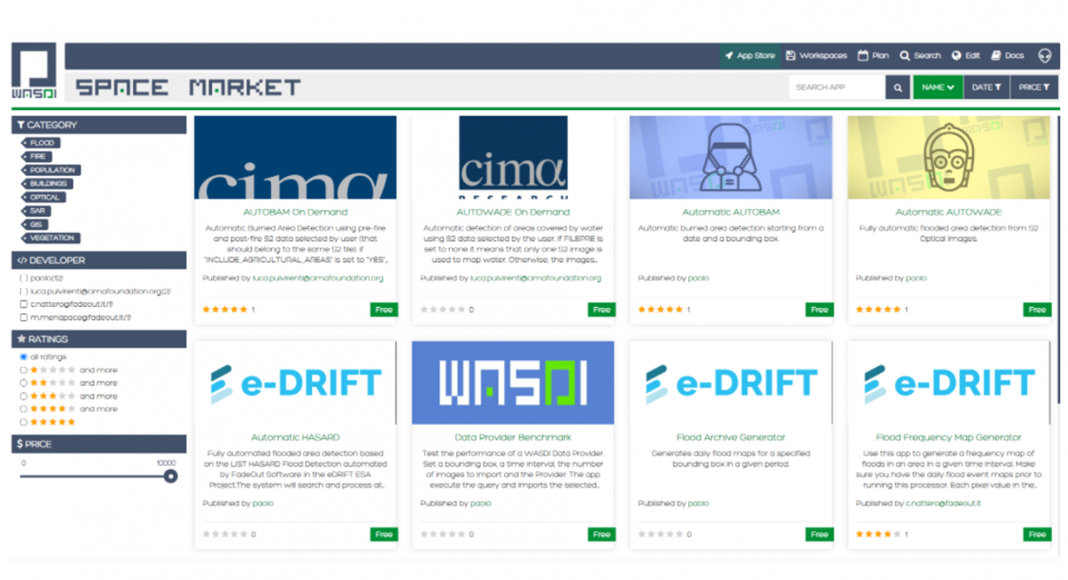Open Workspaces from the top bar
1068x580 pixels.
pyautogui.click(x=816, y=56)
